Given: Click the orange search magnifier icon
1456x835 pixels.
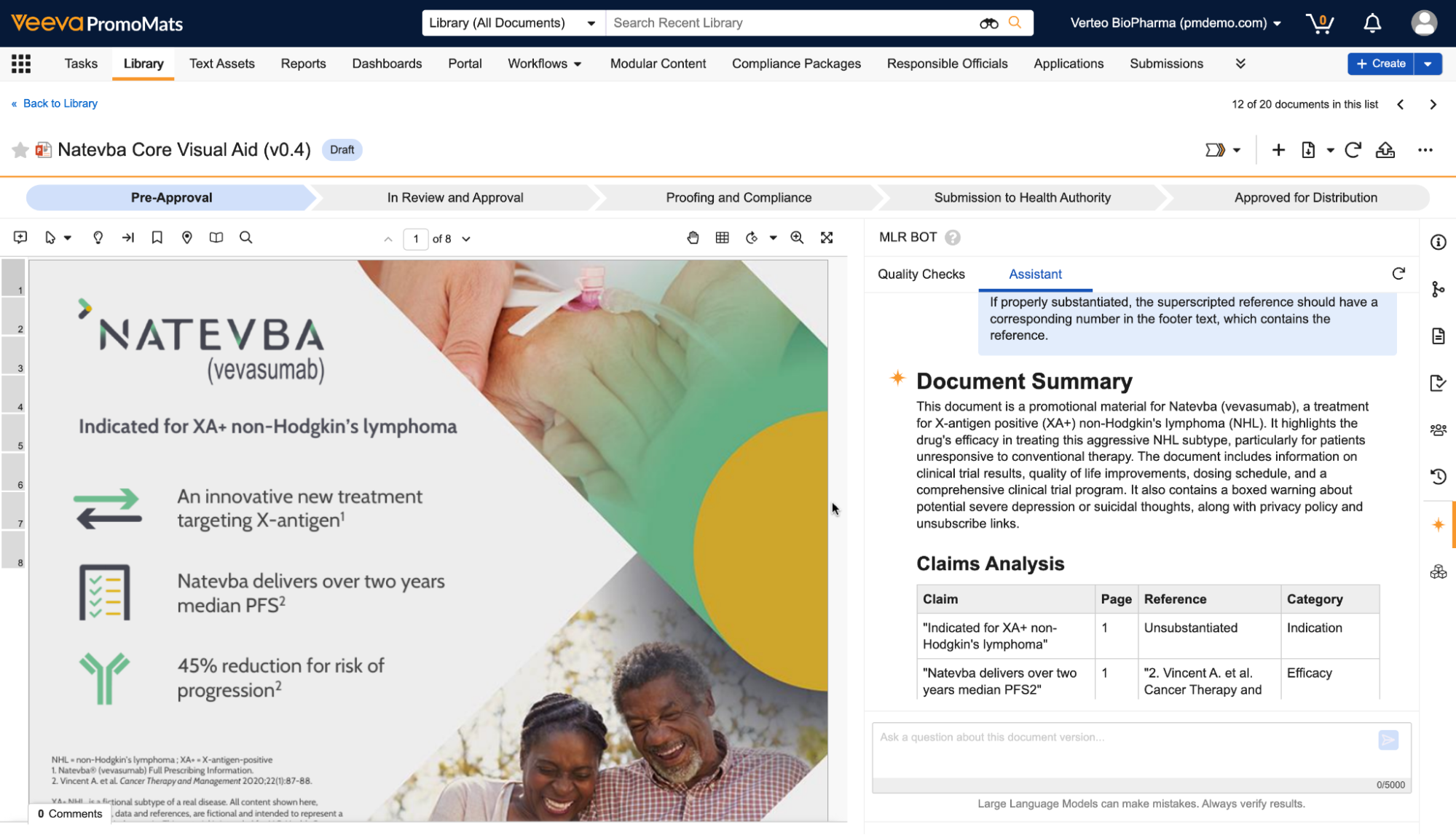Looking at the screenshot, I should point(1015,23).
